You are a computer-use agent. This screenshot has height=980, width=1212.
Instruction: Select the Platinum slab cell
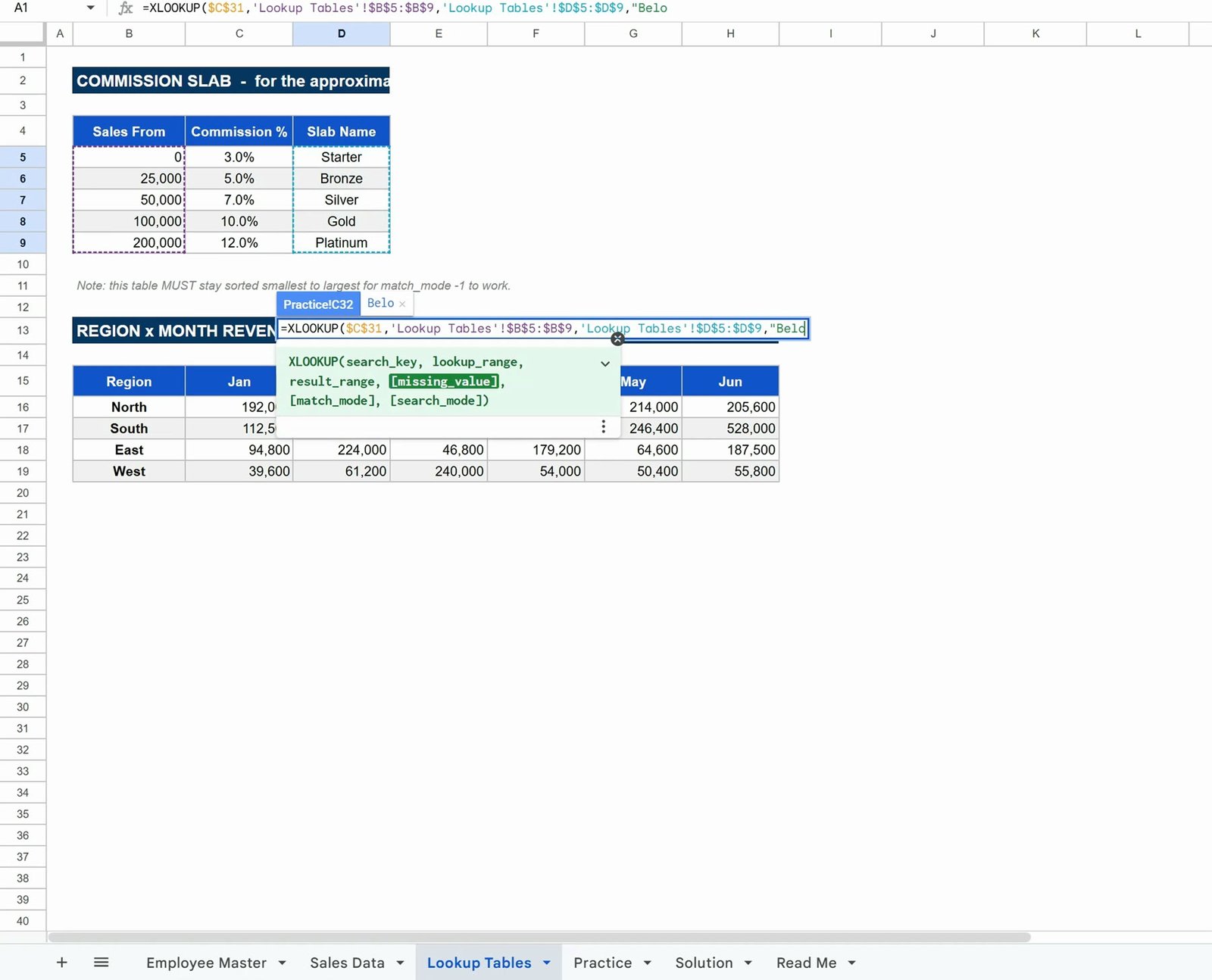pos(342,243)
